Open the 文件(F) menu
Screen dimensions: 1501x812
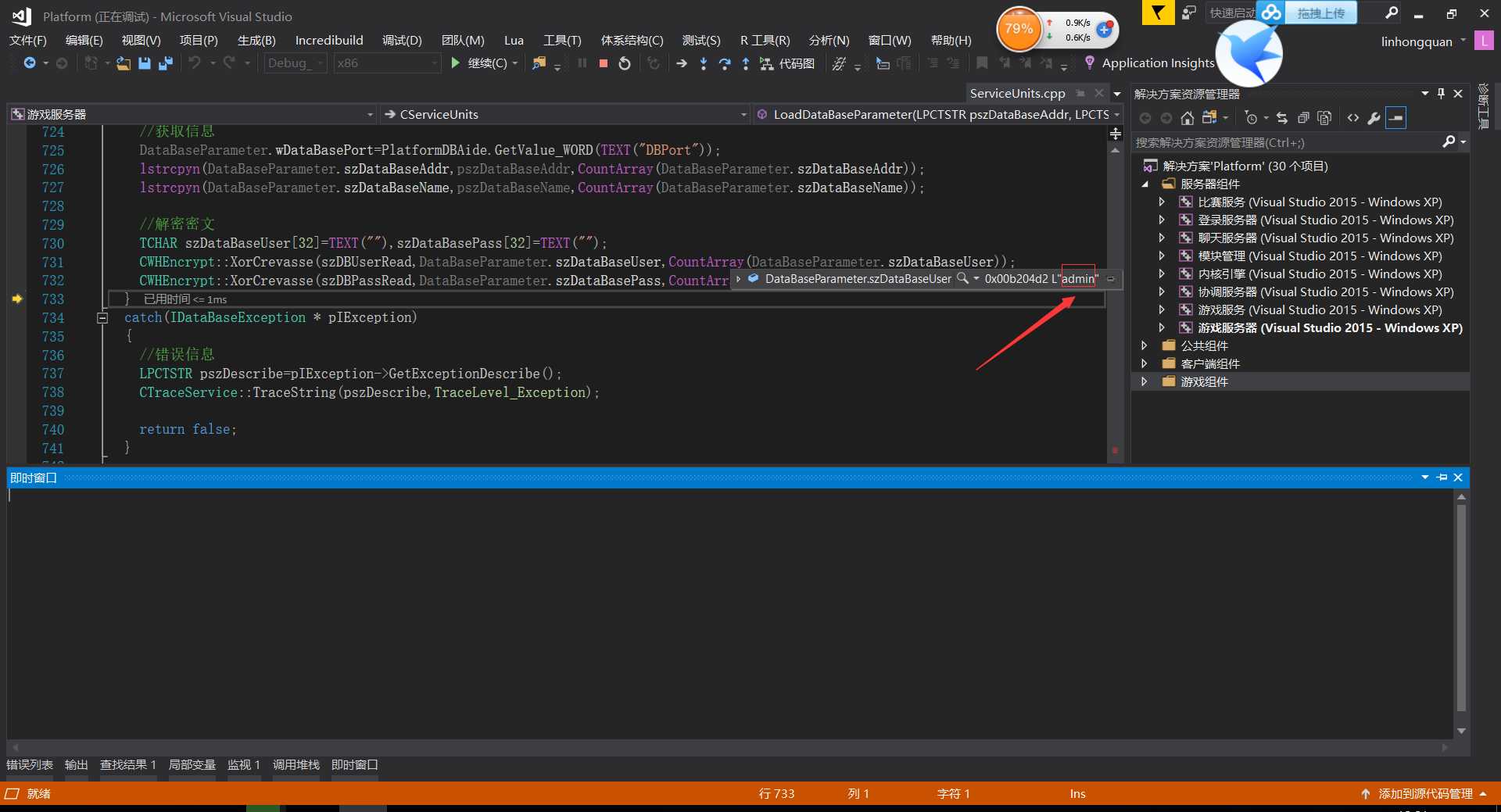(28, 41)
